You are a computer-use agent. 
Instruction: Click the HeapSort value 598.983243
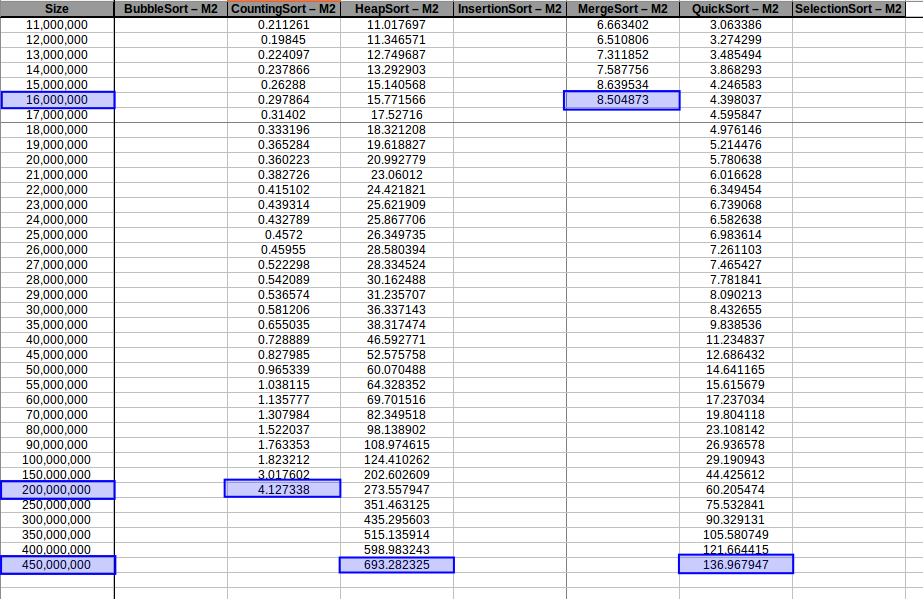tap(396, 550)
